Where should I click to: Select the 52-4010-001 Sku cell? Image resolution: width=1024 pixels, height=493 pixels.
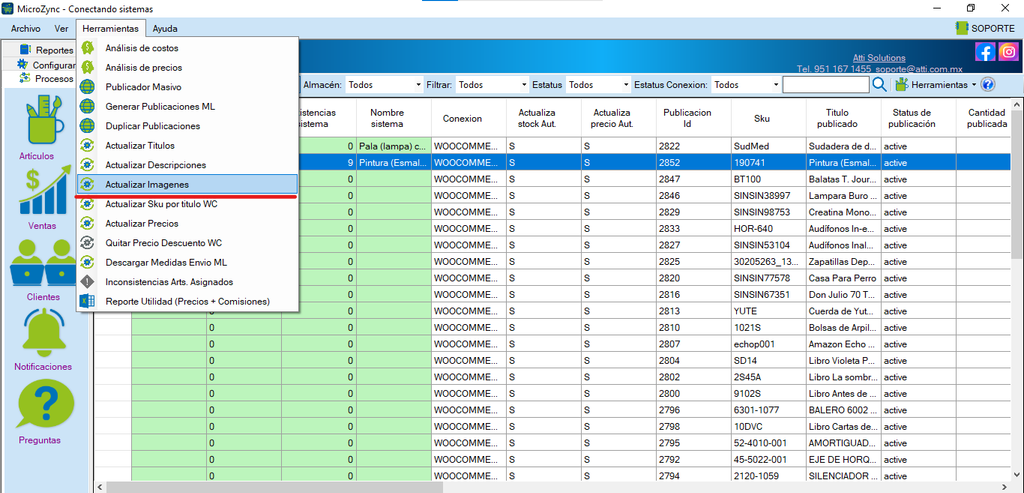point(769,443)
